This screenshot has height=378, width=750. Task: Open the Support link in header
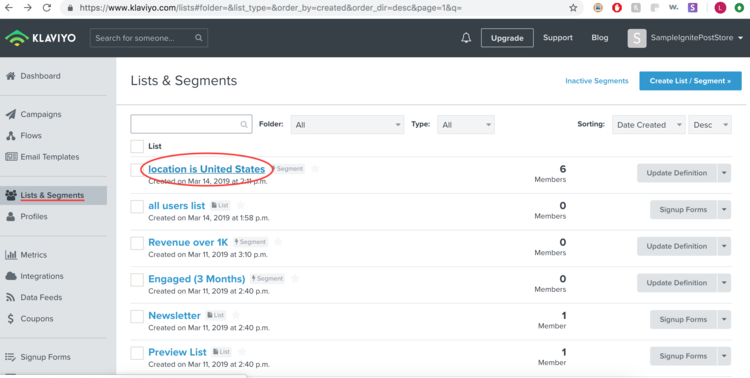click(x=558, y=38)
